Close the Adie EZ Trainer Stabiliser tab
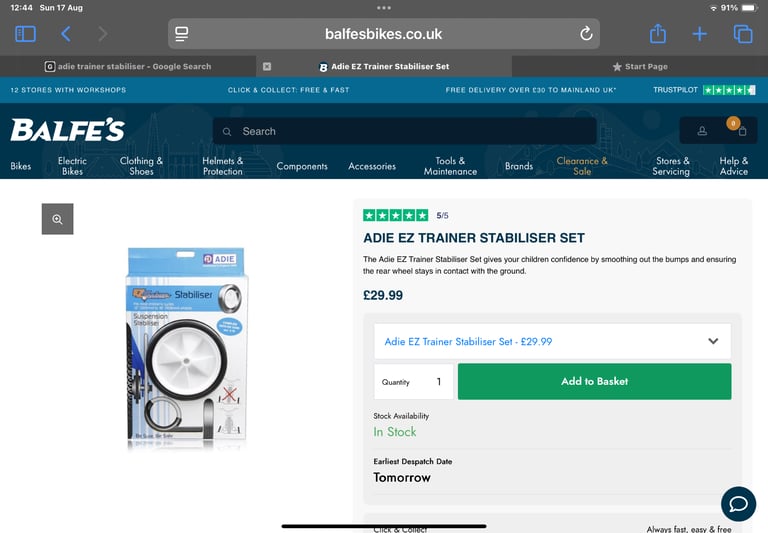The width and height of the screenshot is (768, 533). [x=267, y=67]
